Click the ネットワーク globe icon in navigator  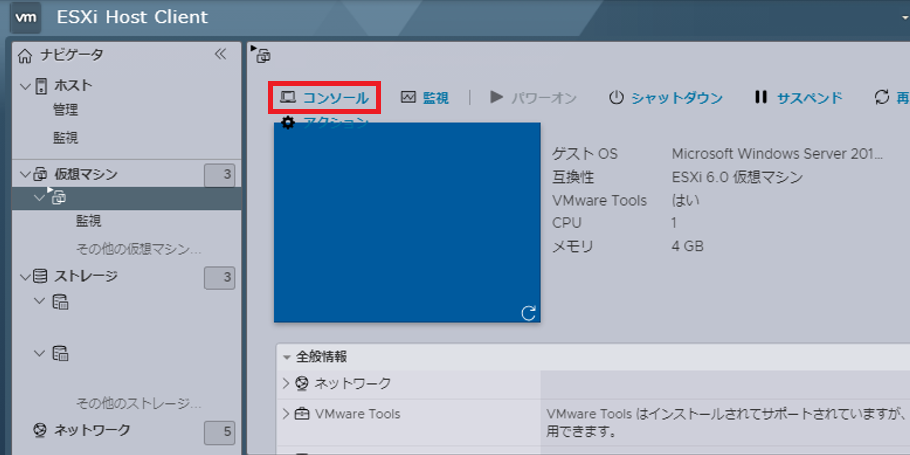(40, 431)
